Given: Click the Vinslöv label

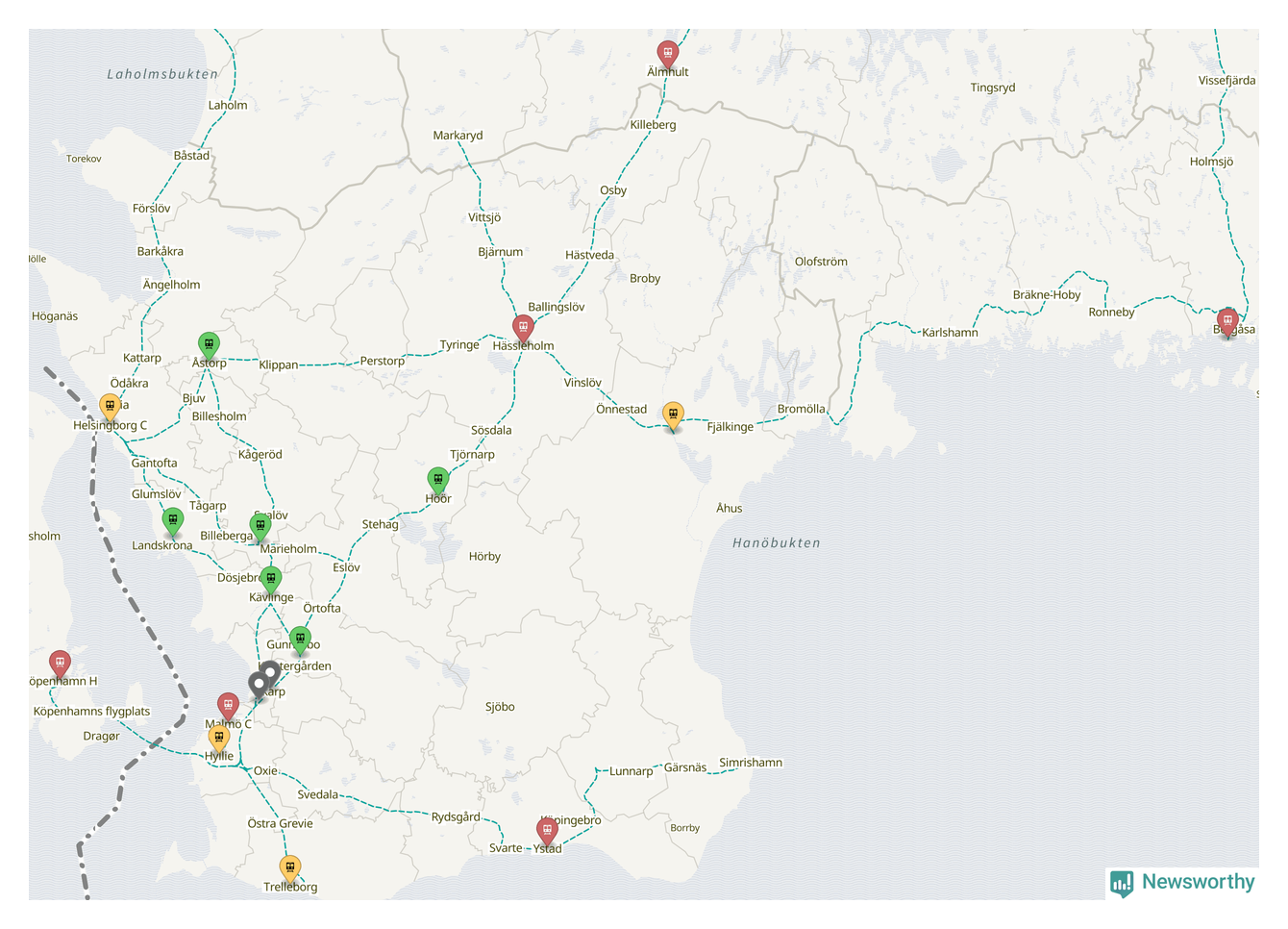Looking at the screenshot, I should [x=582, y=383].
